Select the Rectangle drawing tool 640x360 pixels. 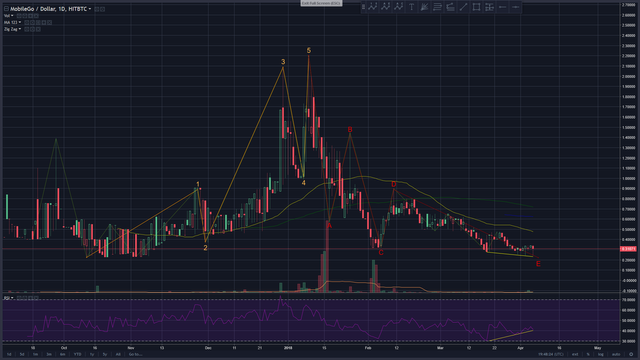476,7
